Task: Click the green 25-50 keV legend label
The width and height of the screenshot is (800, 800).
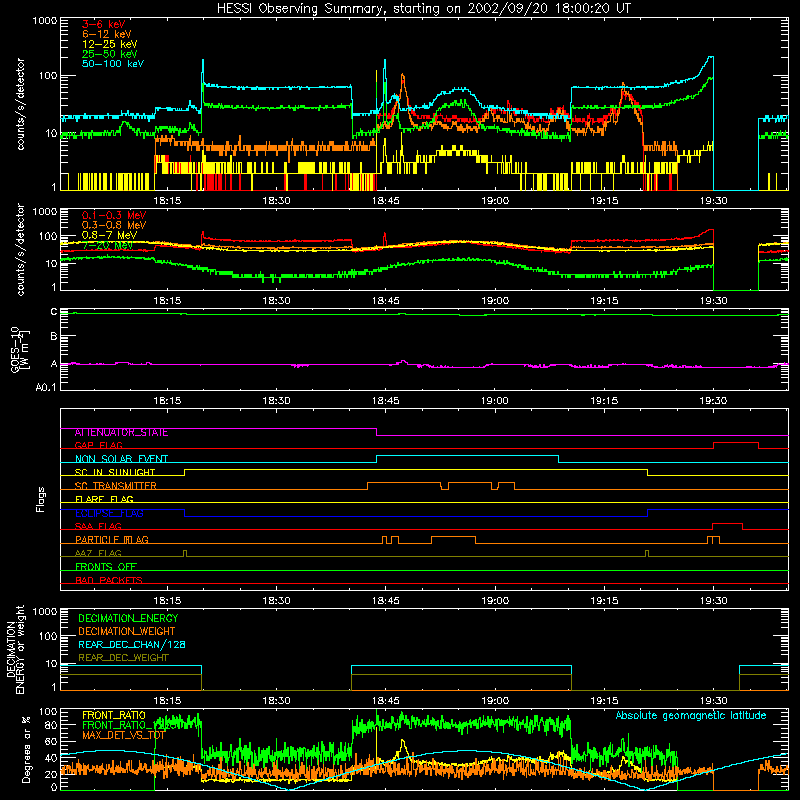Action: point(109,54)
